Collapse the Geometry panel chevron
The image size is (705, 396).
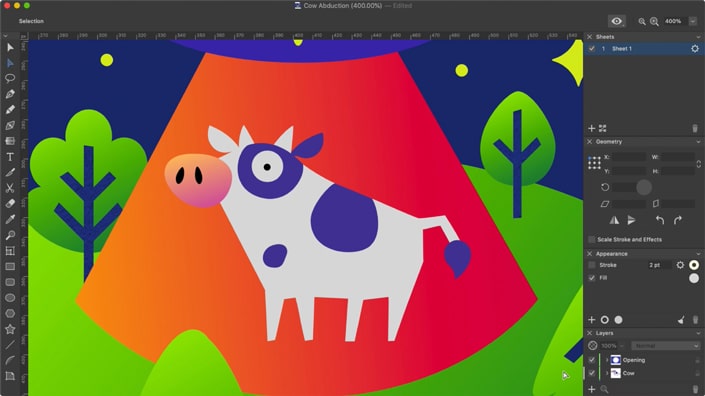698,142
